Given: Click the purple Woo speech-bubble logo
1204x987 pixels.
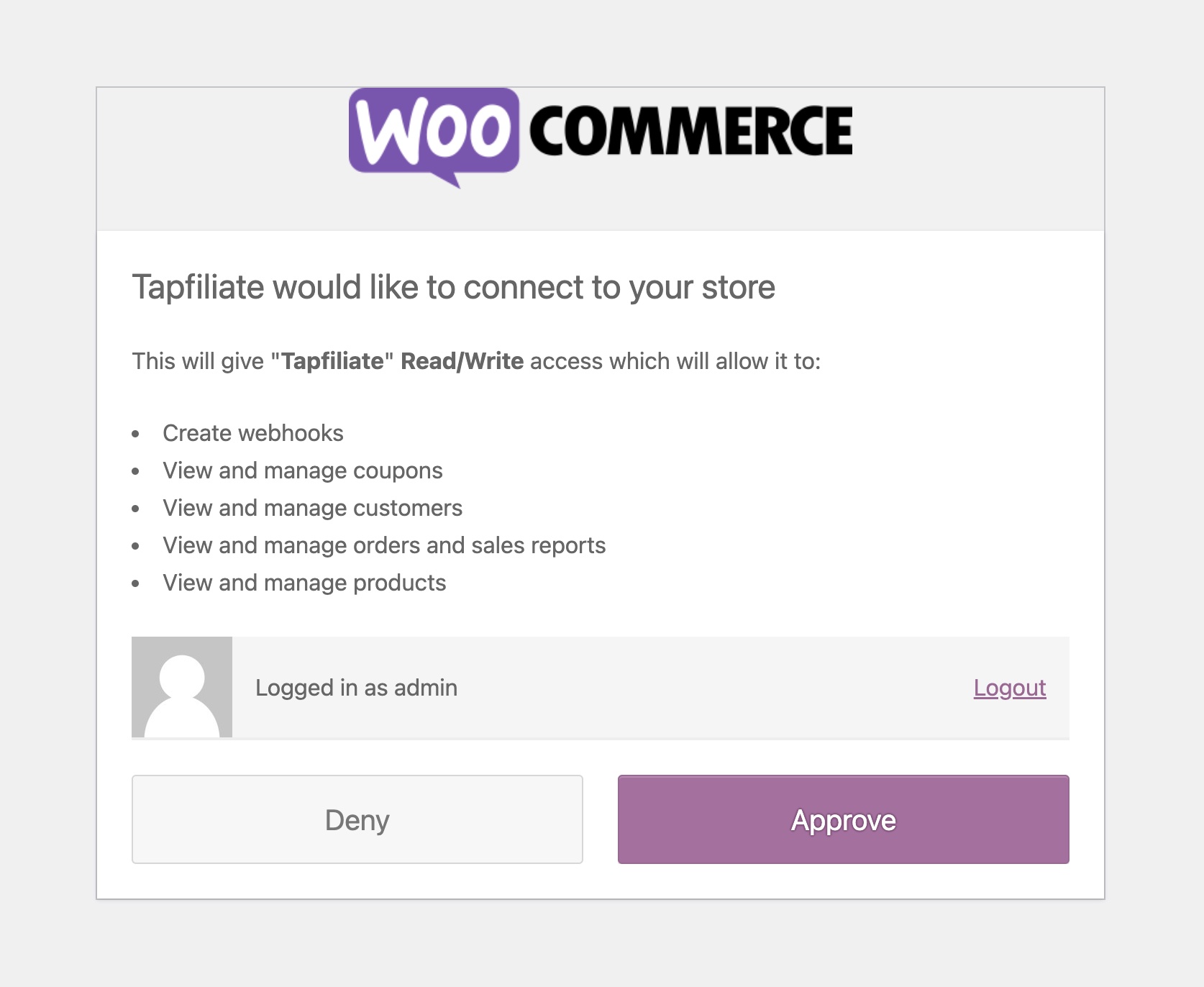Looking at the screenshot, I should (434, 132).
